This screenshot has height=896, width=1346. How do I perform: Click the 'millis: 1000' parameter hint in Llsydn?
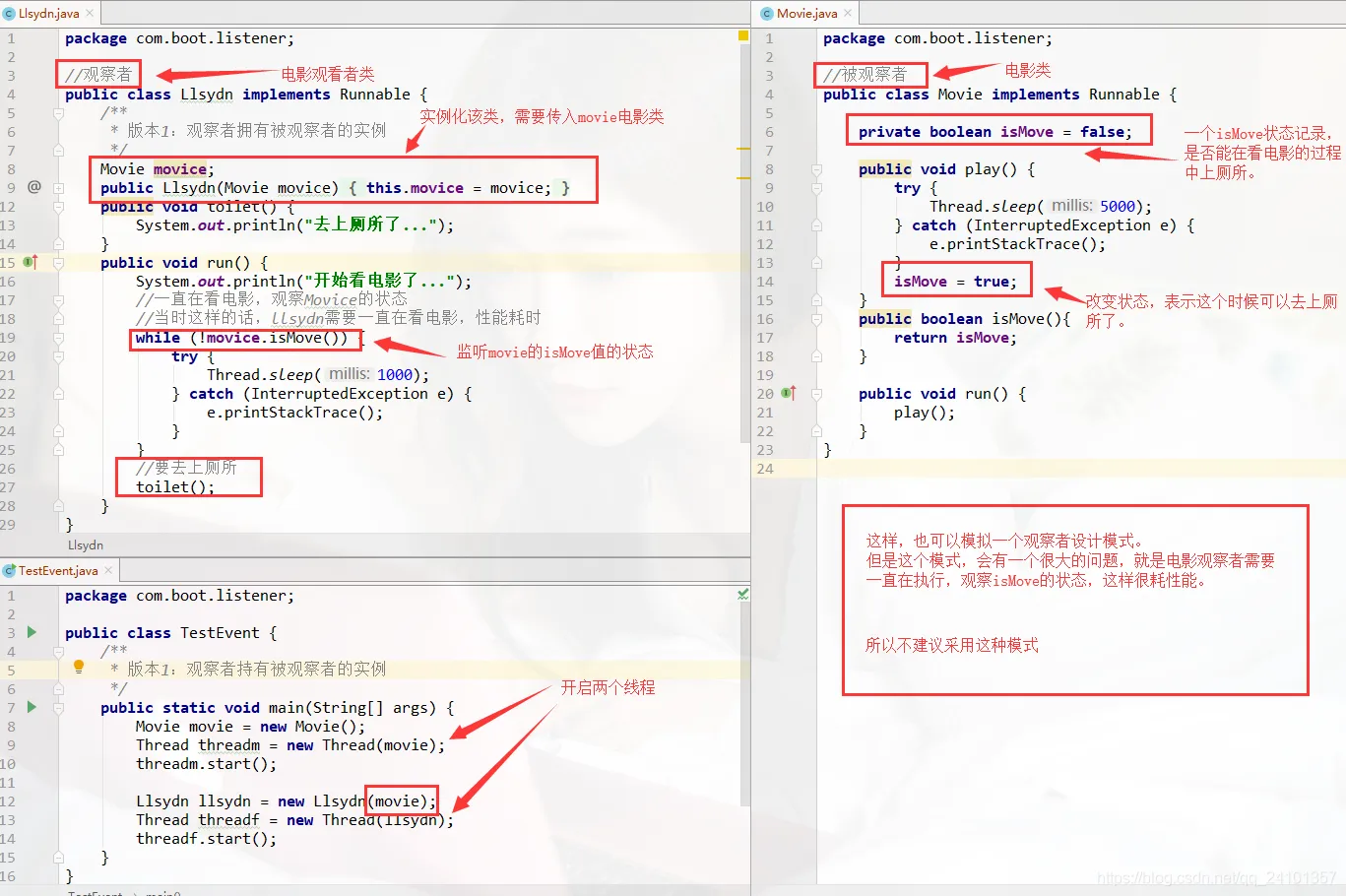[369, 374]
